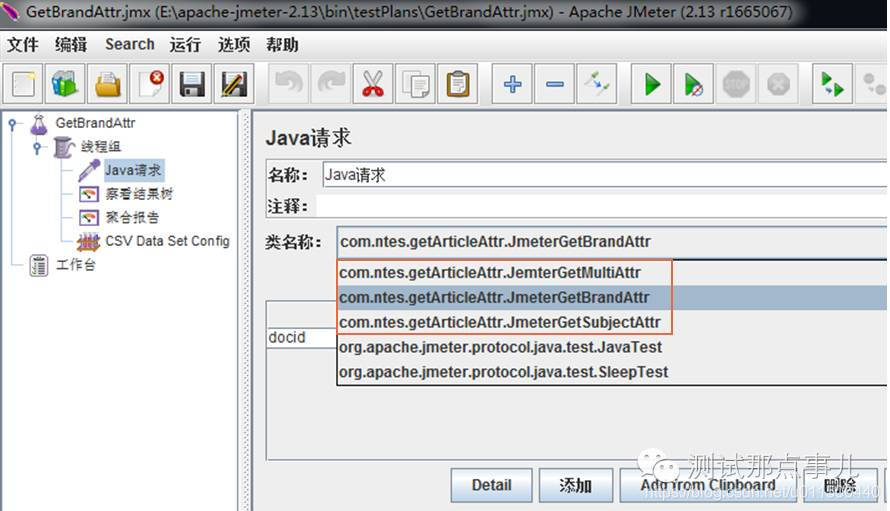The width and height of the screenshot is (890, 511).
Task: Click the Cut scissors icon
Action: point(373,84)
